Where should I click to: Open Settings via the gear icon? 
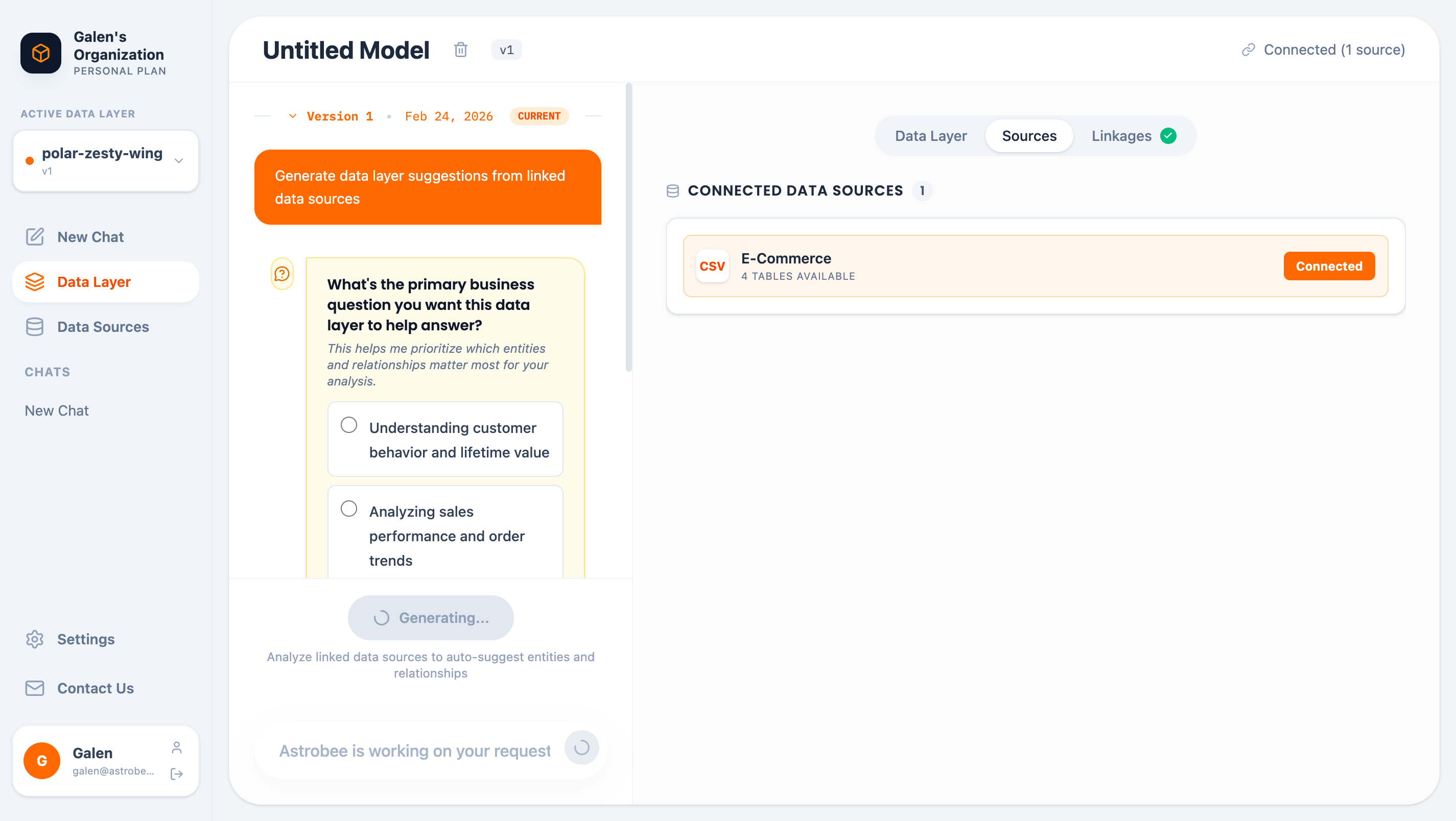[x=34, y=639]
